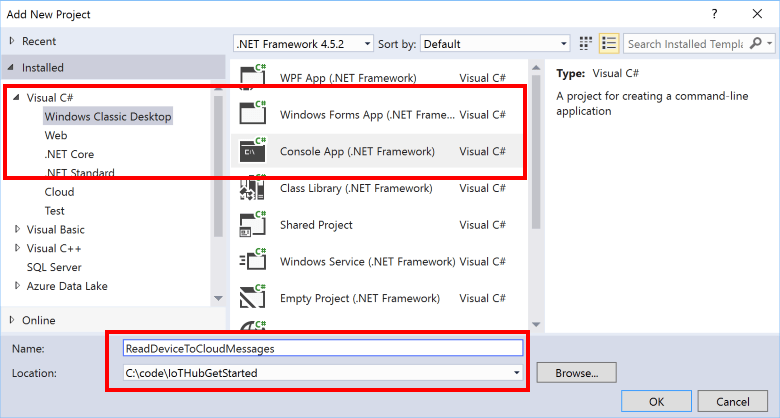Click the project Name input field

323,348
